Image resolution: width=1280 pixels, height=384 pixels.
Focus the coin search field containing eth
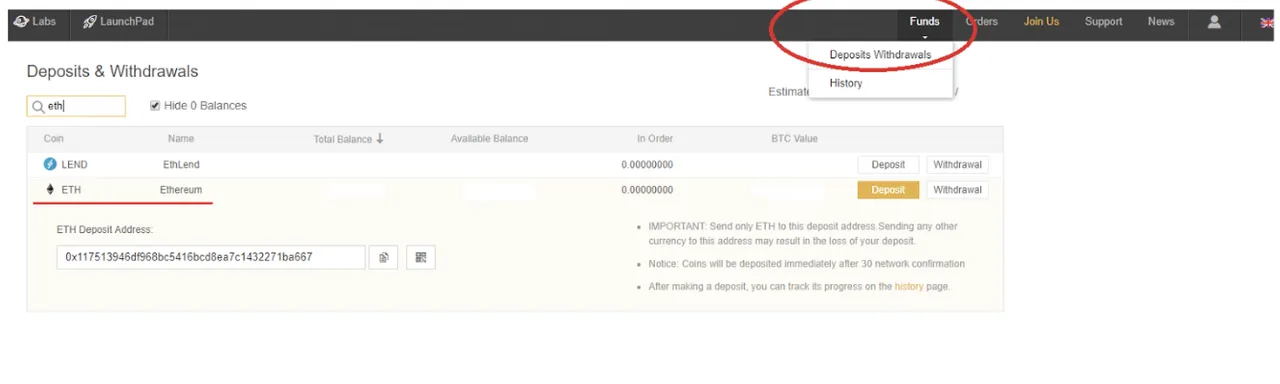76,106
